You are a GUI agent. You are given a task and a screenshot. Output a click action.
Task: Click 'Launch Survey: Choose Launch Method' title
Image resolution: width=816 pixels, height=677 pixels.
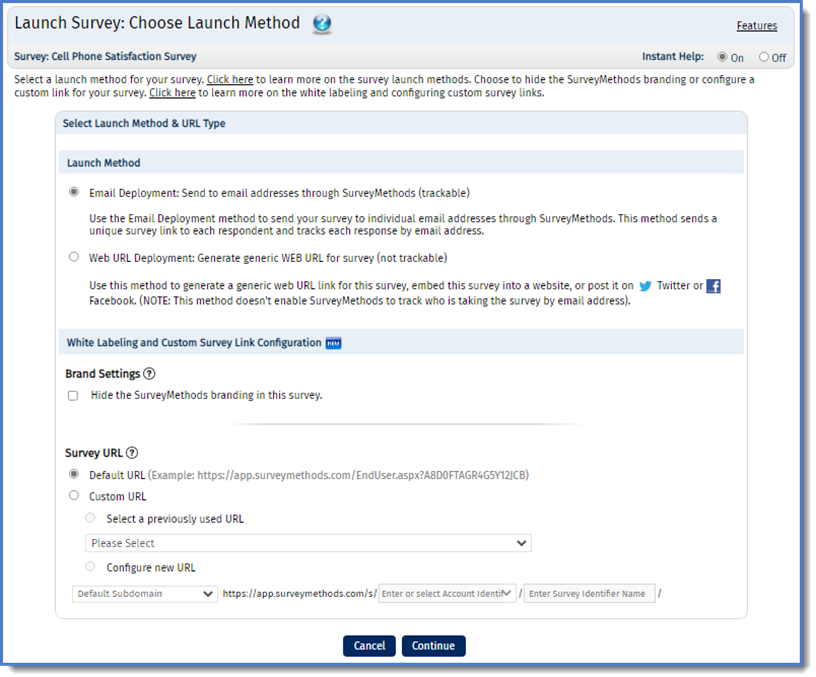157,23
